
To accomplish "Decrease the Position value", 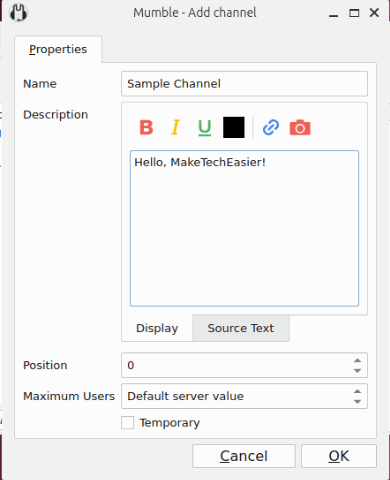I will click(357, 371).
